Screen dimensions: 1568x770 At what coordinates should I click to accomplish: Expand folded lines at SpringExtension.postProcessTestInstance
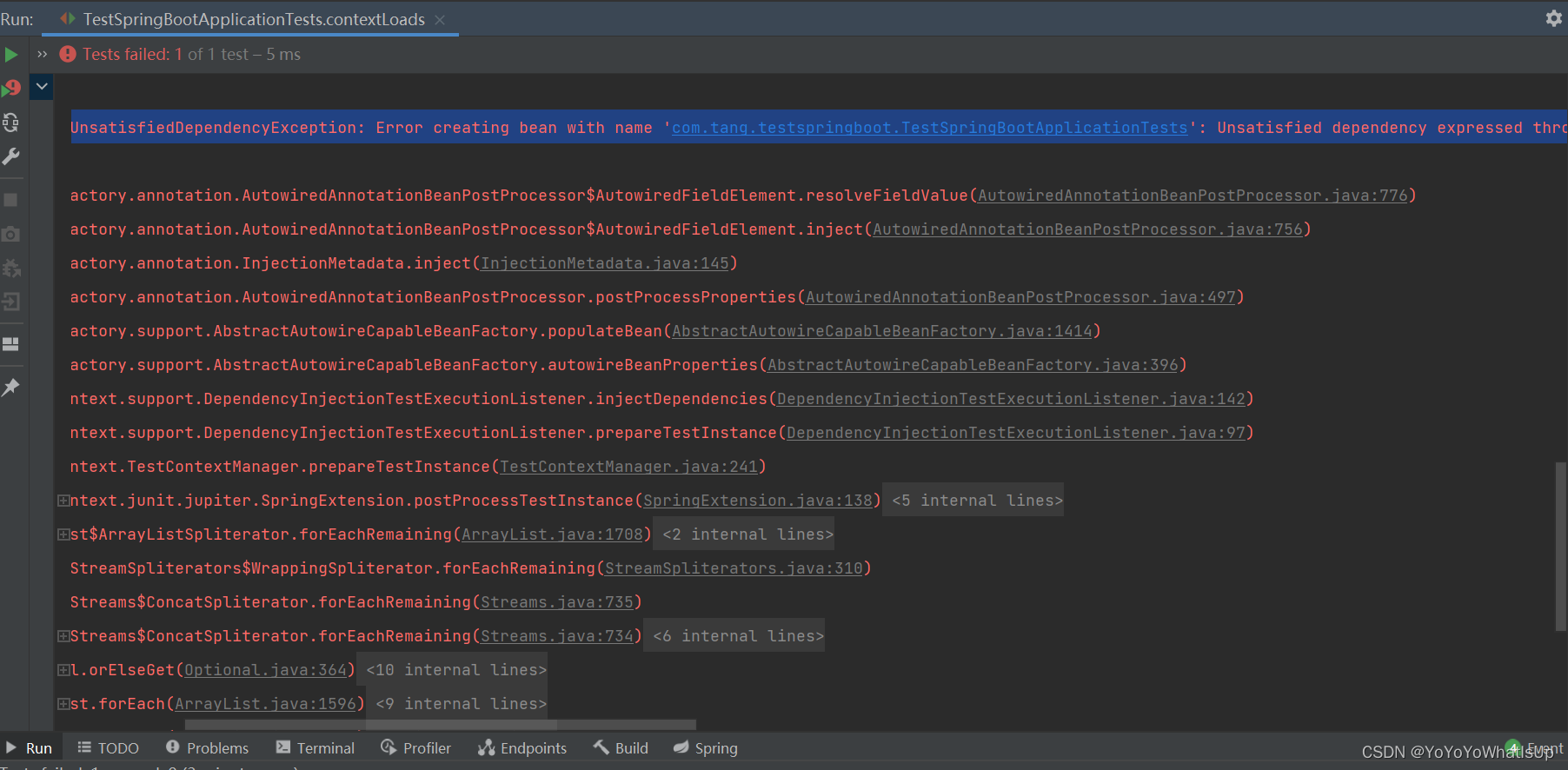tap(63, 501)
